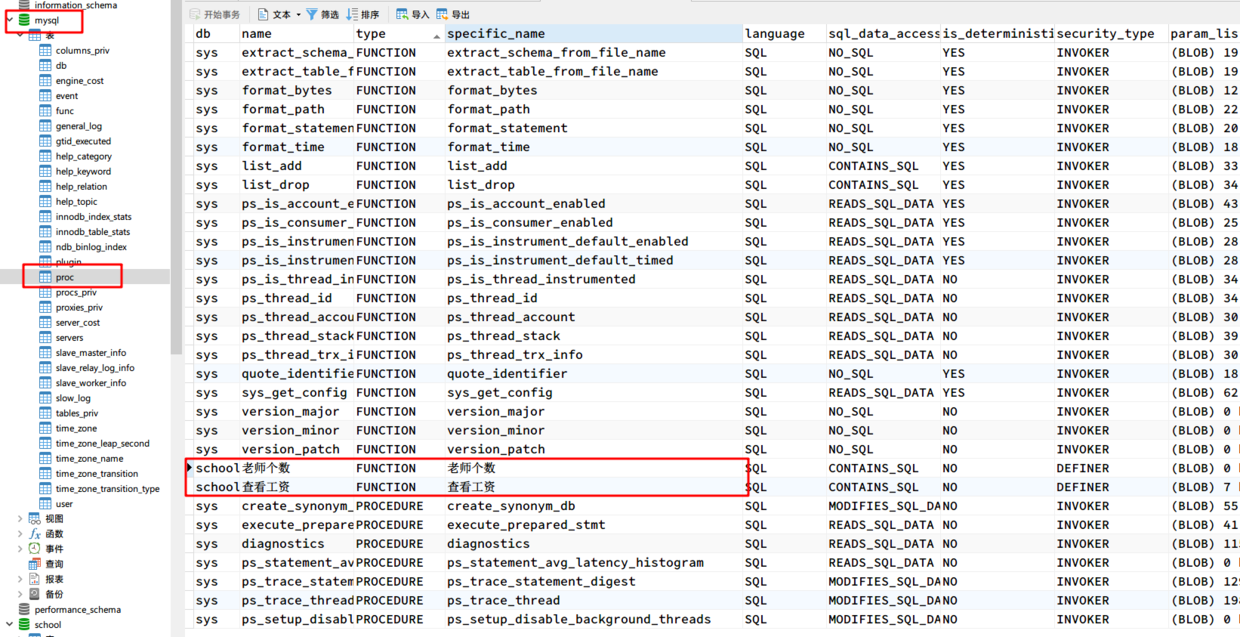Screen dimensions: 1240x637
Task: Select the proc table icon
Action: click(x=45, y=277)
